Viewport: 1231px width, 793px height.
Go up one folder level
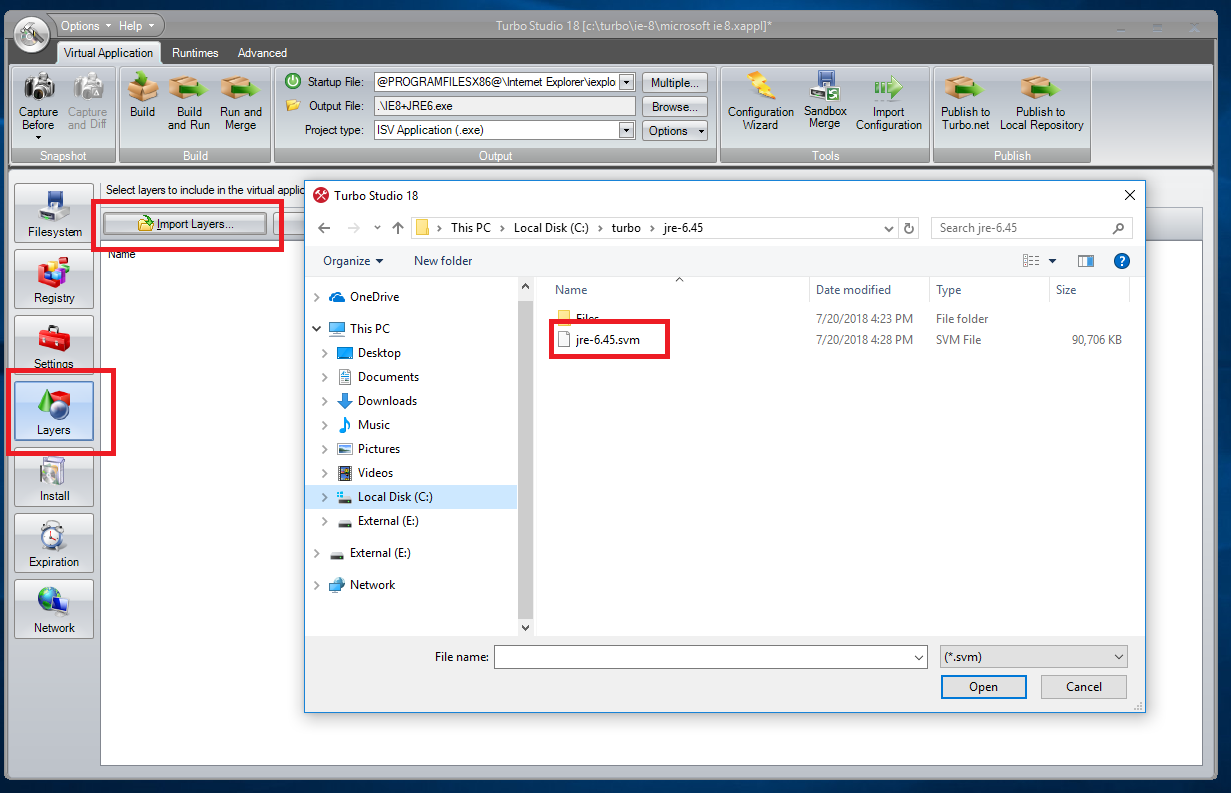pyautogui.click(x=398, y=228)
